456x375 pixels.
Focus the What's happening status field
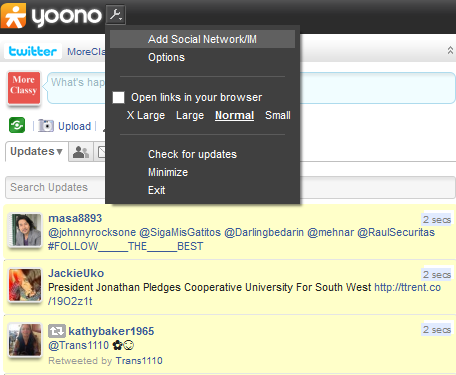pos(251,88)
